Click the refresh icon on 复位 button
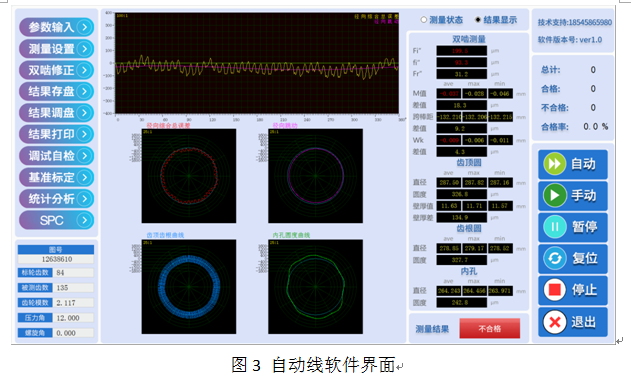Screen dimensions: 631x382 [555, 258]
